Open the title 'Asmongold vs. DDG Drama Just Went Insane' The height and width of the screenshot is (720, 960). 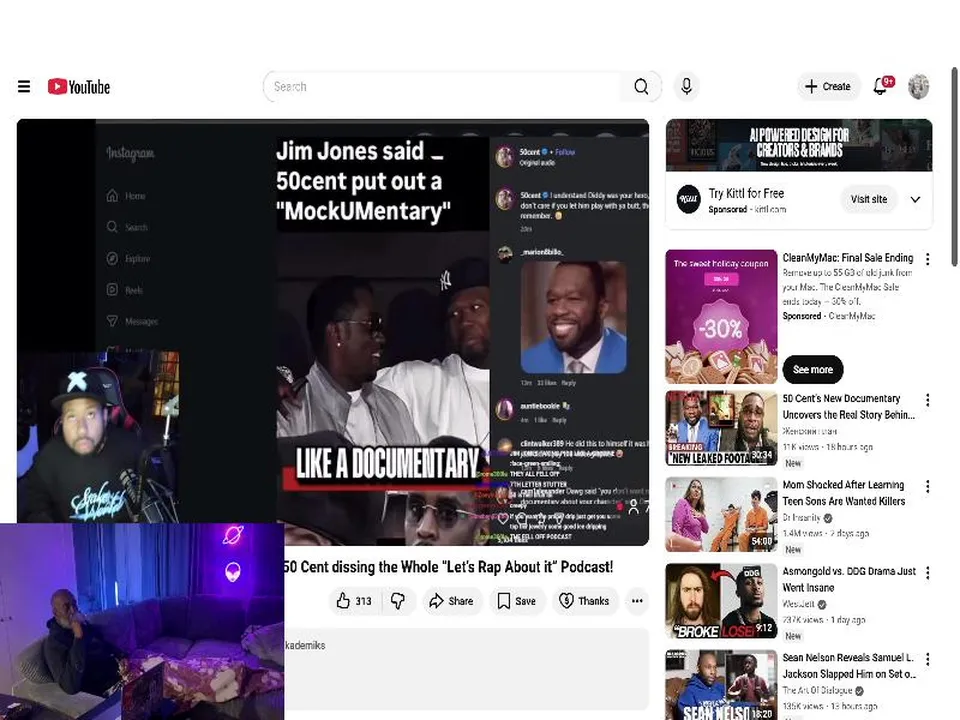pos(849,579)
